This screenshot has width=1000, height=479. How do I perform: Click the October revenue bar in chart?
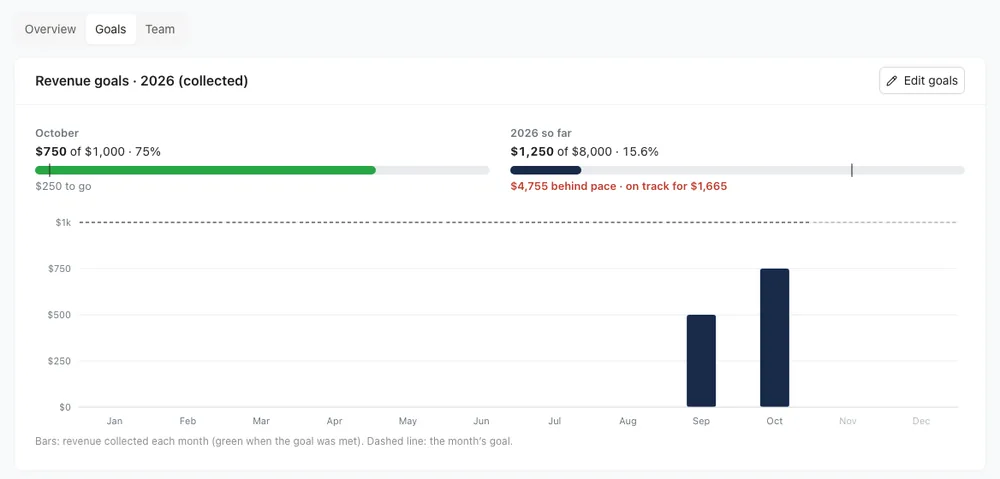pyautogui.click(x=775, y=337)
